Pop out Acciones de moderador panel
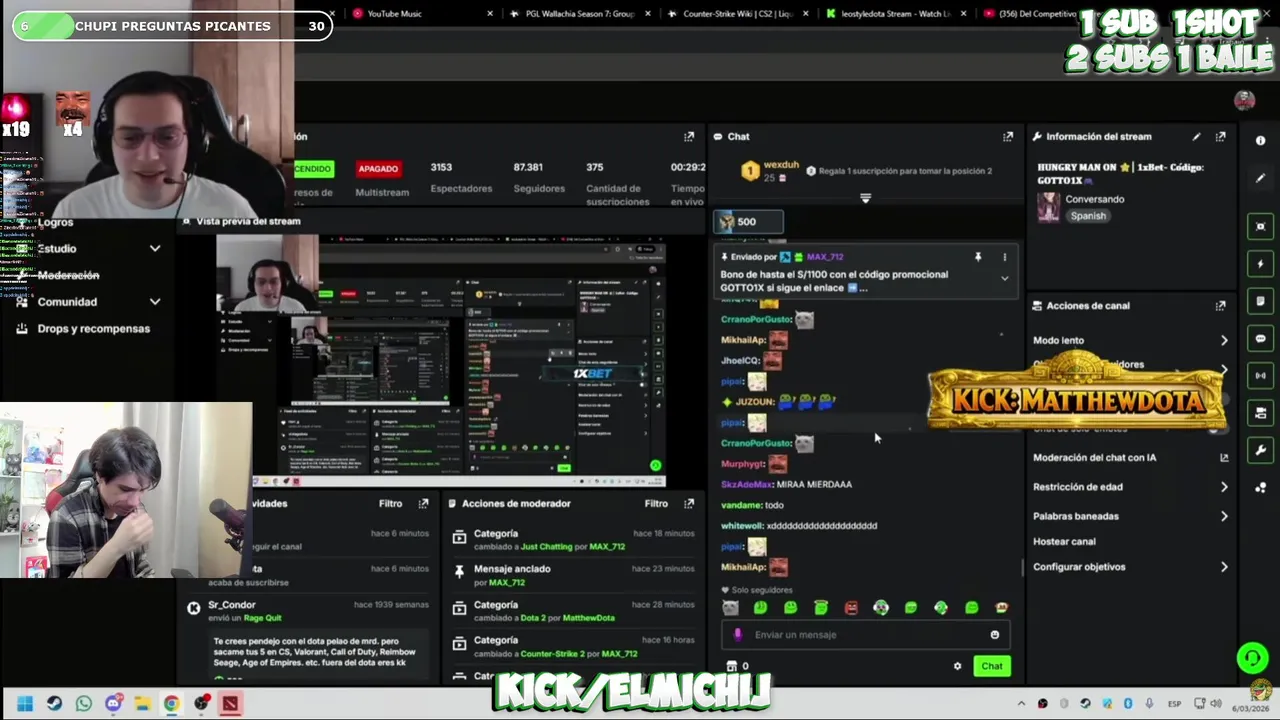1280x720 pixels. [689, 504]
